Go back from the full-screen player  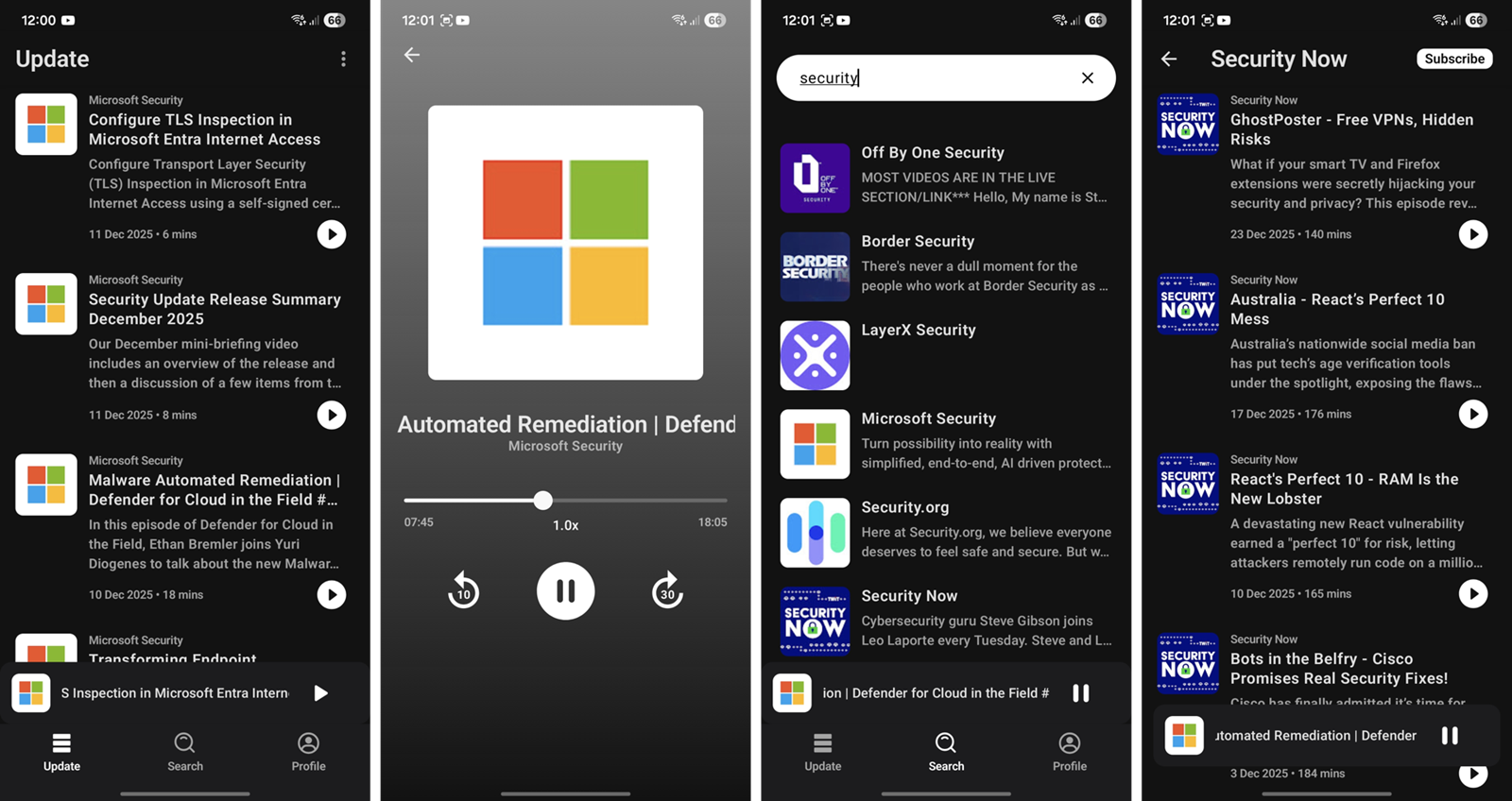412,55
